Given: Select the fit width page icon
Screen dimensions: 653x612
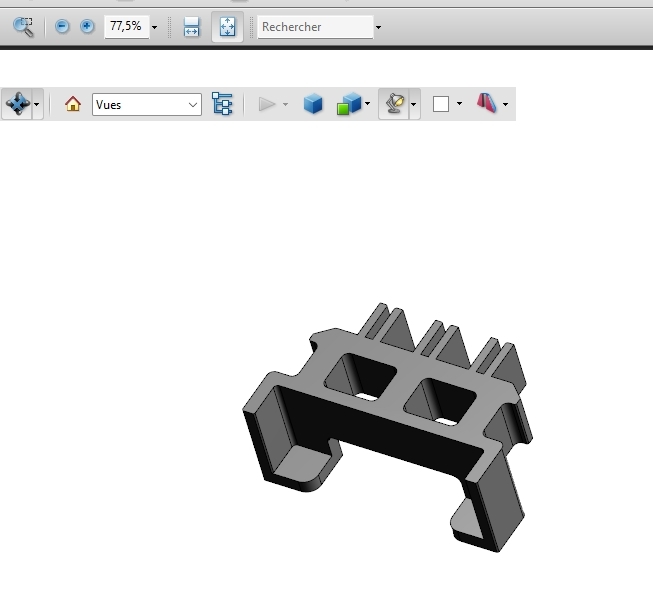Looking at the screenshot, I should [192, 27].
